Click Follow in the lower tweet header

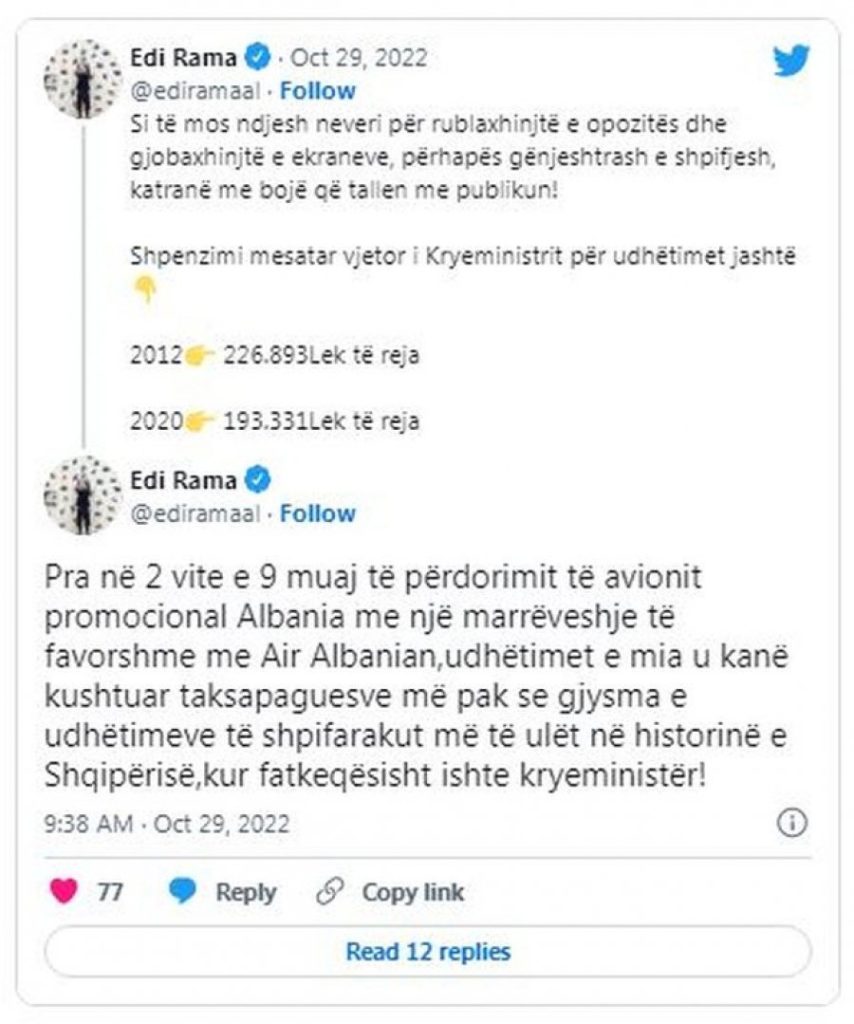317,514
